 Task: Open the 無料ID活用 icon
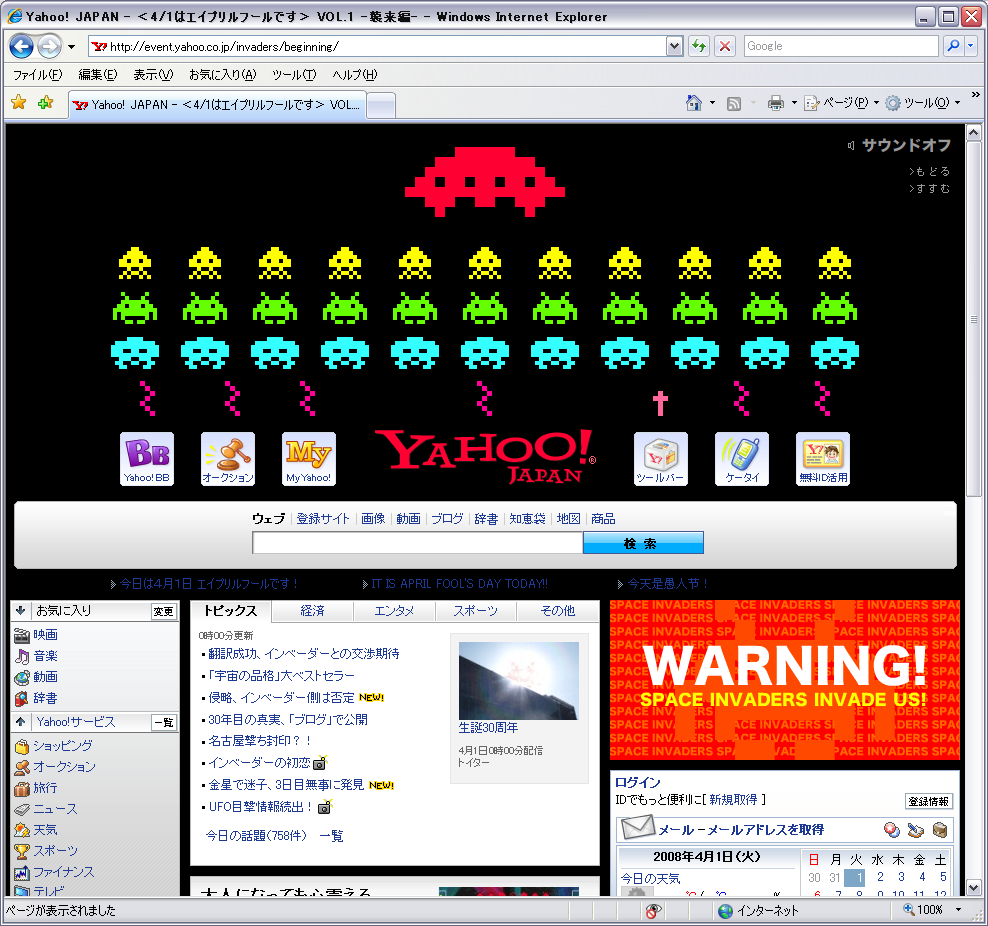point(823,459)
